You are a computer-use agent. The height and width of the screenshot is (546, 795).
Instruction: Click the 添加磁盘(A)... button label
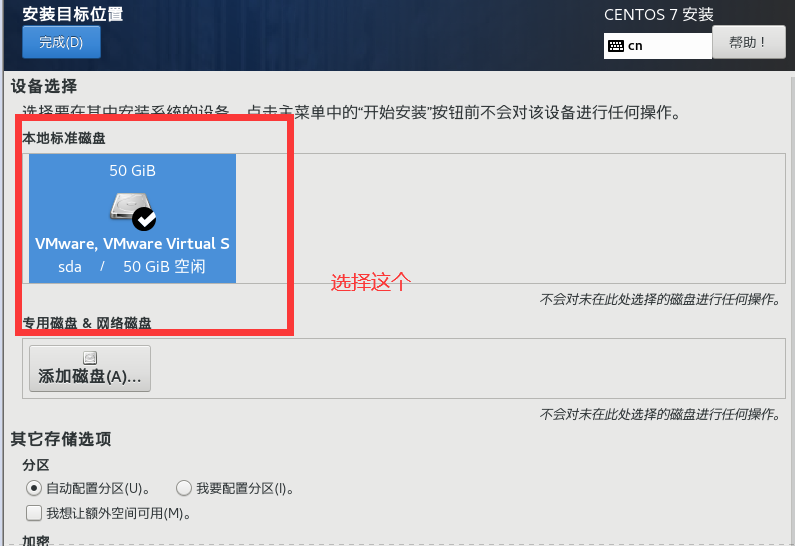click(90, 377)
